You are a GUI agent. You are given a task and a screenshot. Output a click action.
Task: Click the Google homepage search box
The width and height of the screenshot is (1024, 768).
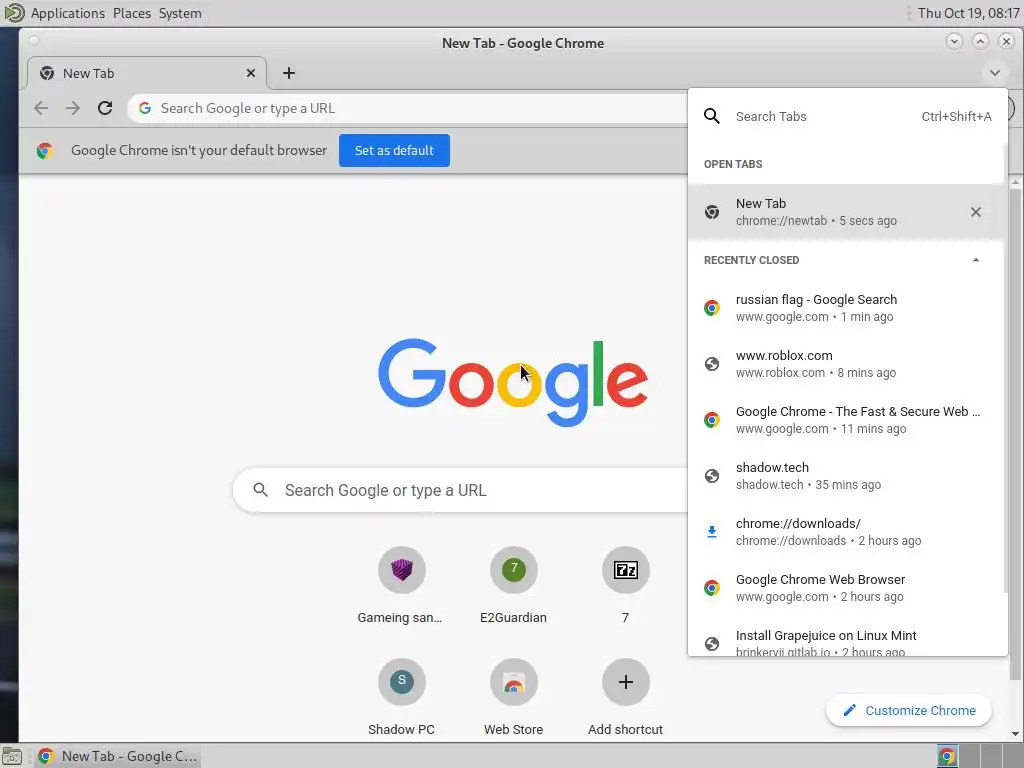(x=460, y=490)
